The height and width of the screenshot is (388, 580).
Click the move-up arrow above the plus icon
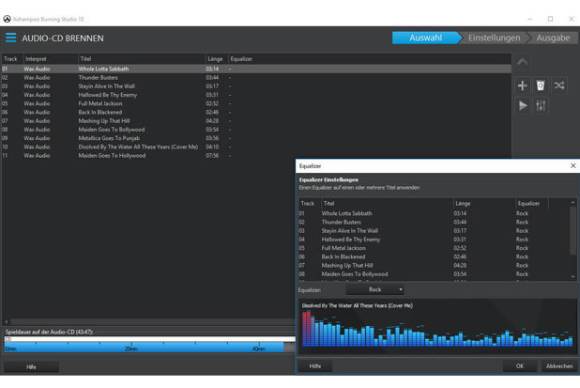pyautogui.click(x=522, y=62)
